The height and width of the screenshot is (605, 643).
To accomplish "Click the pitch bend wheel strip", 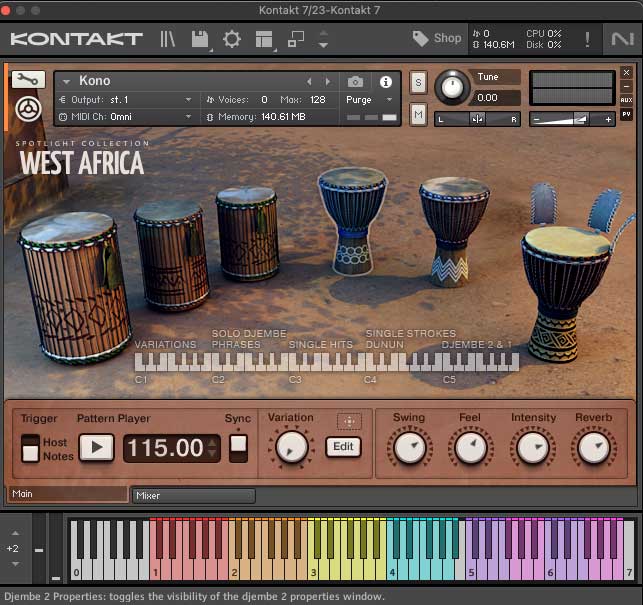I will coord(39,548).
